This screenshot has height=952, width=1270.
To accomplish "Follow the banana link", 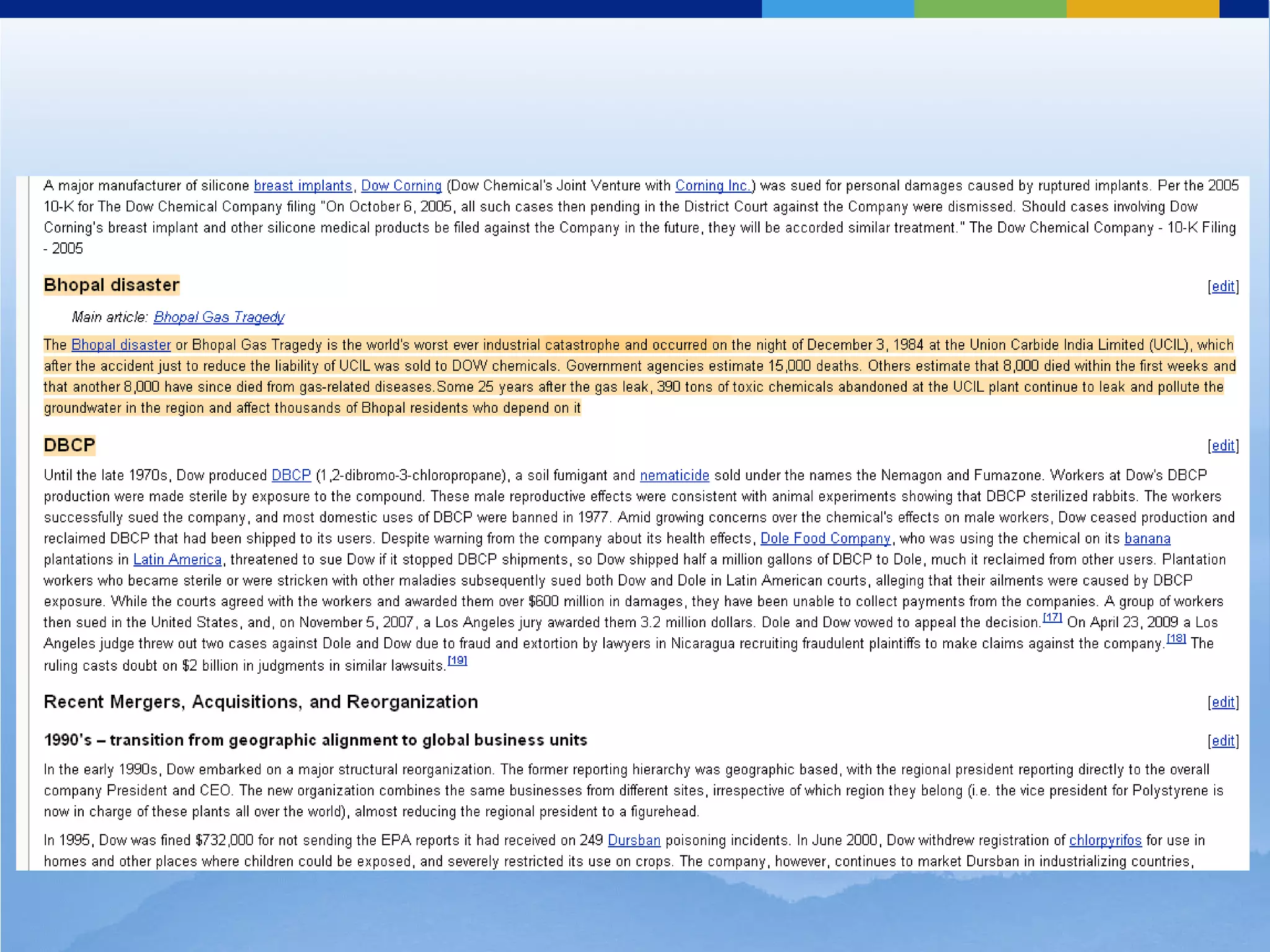I will click(x=1147, y=539).
